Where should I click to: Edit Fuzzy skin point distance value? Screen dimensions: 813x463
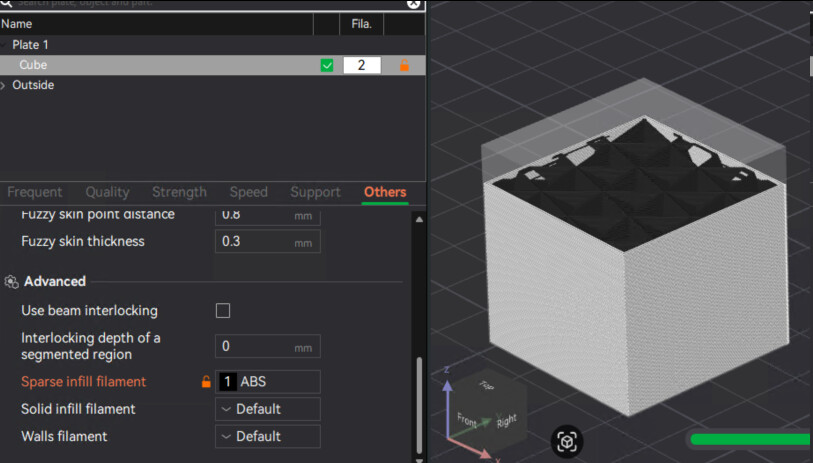click(x=268, y=216)
